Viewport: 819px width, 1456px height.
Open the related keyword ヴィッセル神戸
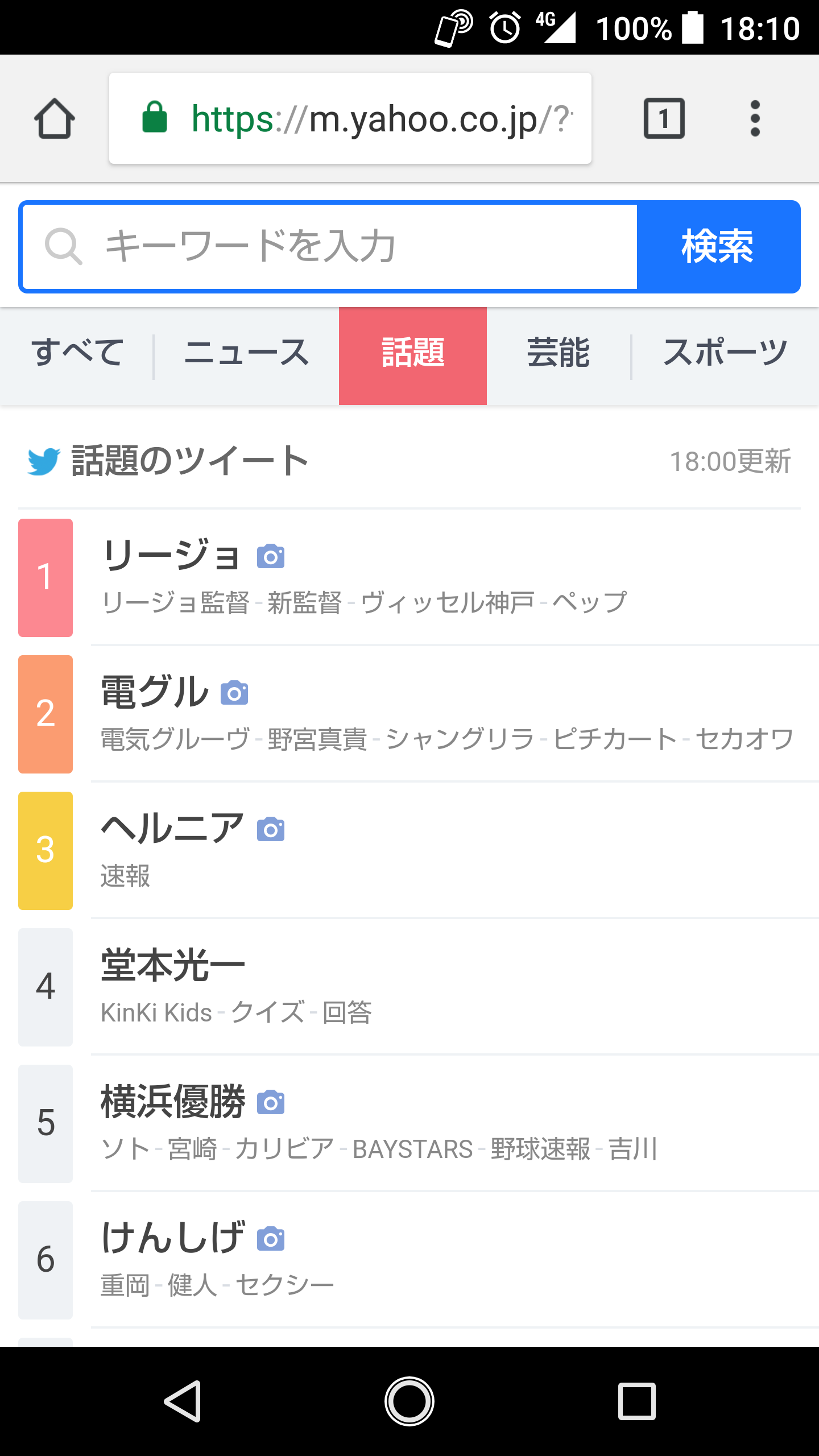click(x=448, y=602)
